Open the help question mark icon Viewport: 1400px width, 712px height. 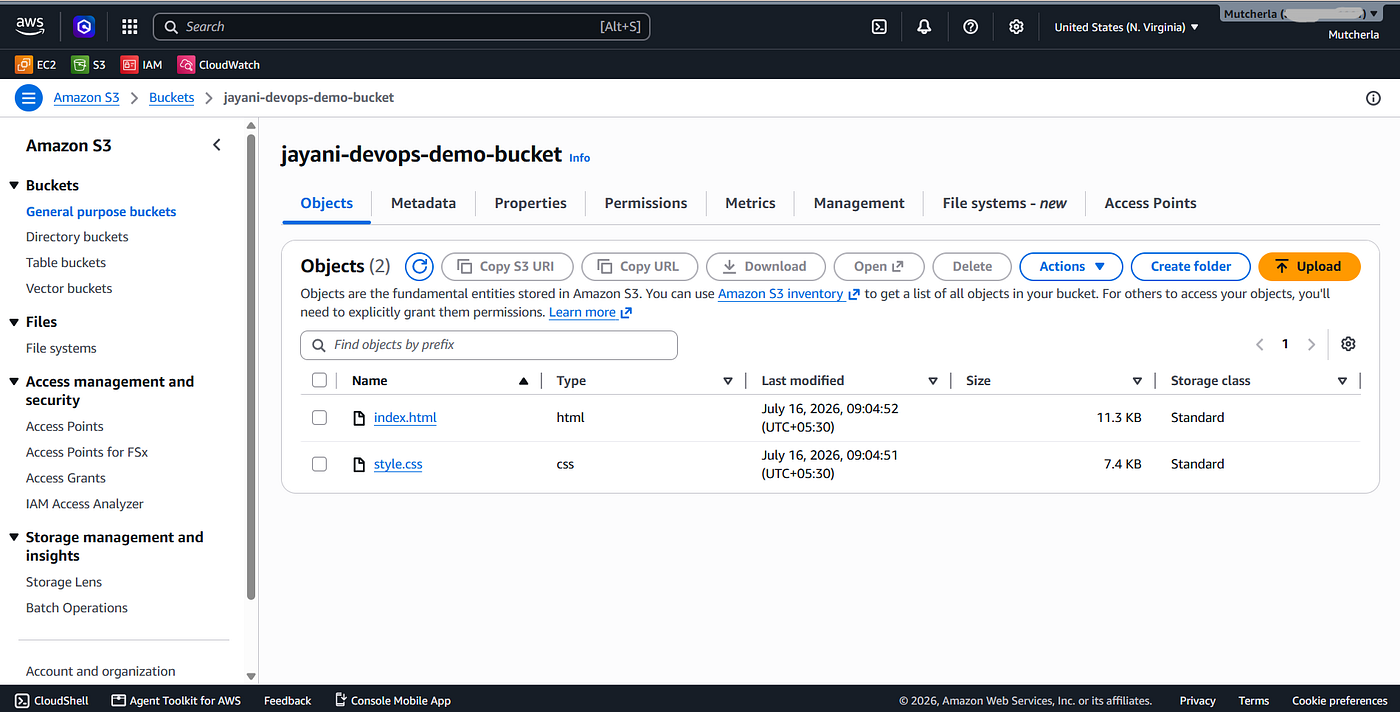[970, 27]
